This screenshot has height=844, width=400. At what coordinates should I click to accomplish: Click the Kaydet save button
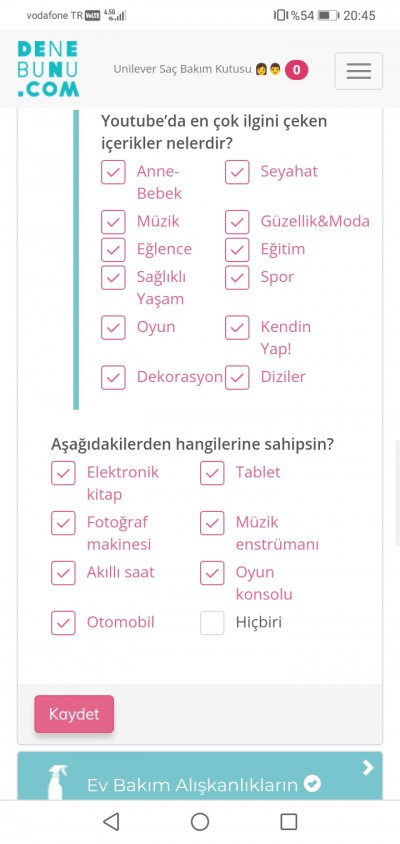(74, 714)
